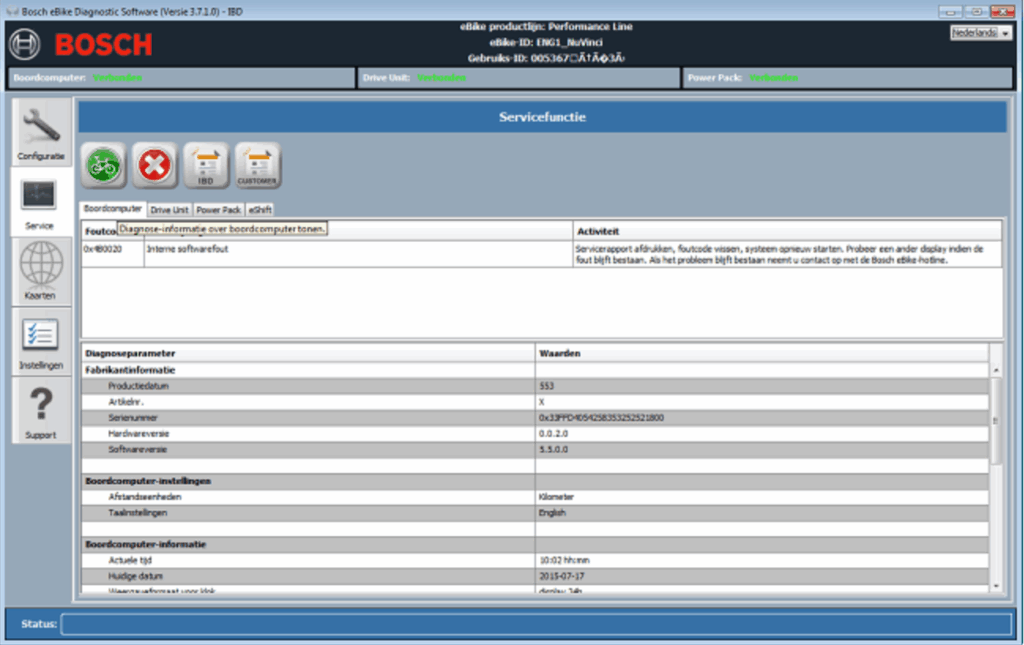Click the software version value 5.5.0.0
The width and height of the screenshot is (1024, 645).
[554, 449]
